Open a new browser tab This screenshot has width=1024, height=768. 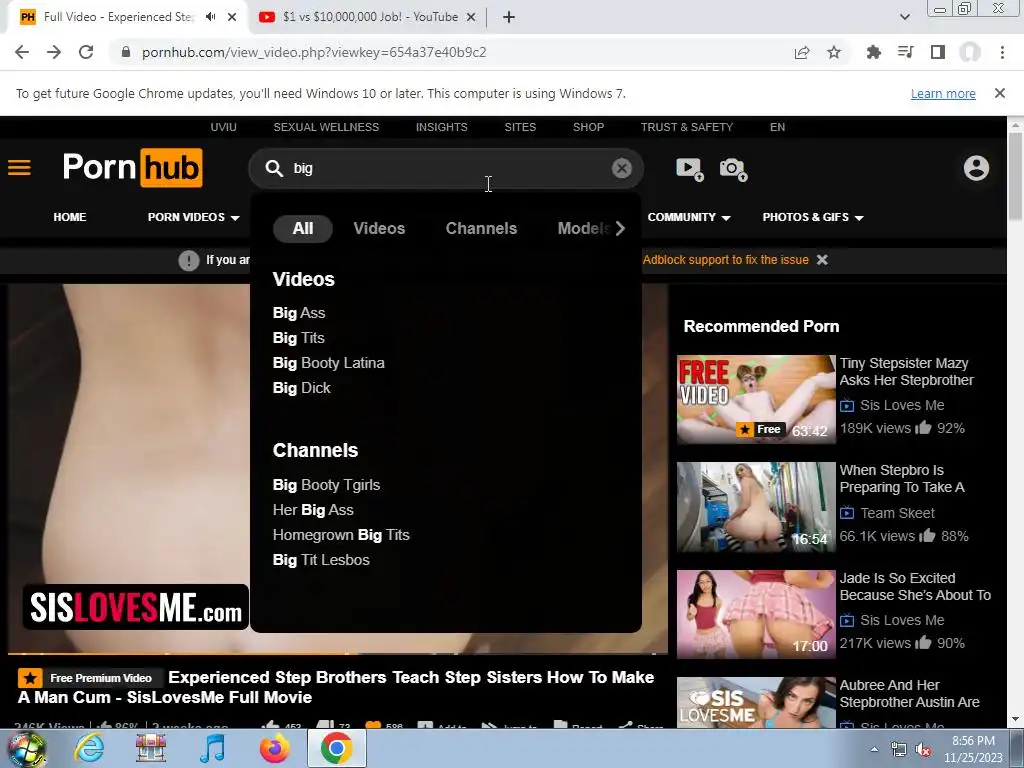coord(509,17)
